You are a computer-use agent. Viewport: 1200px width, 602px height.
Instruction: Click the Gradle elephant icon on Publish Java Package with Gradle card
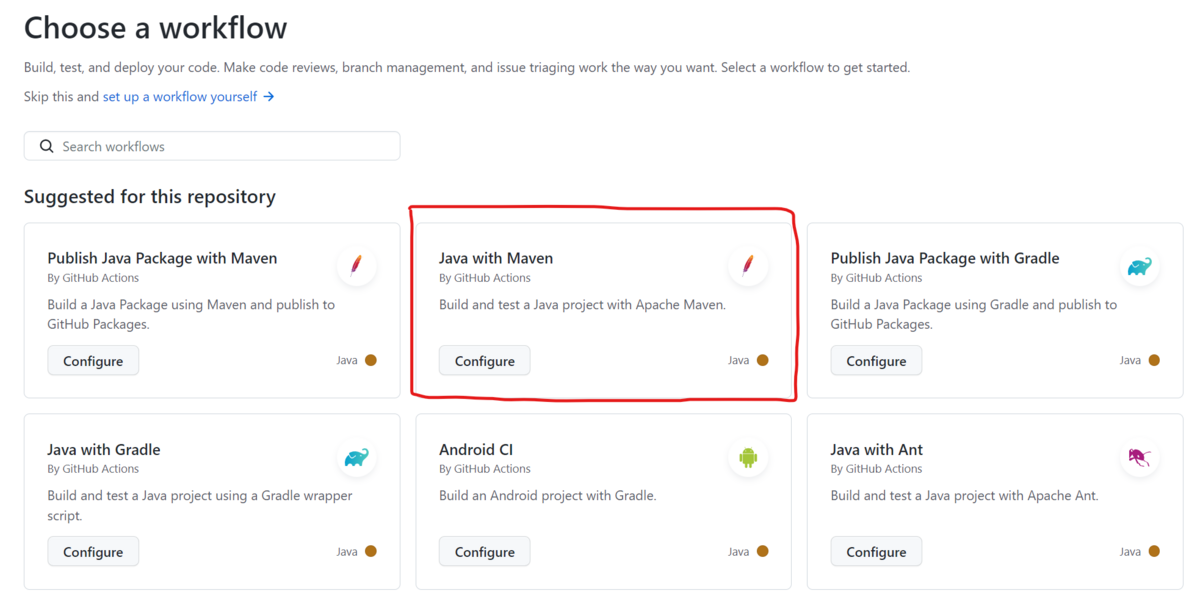[x=1140, y=266]
